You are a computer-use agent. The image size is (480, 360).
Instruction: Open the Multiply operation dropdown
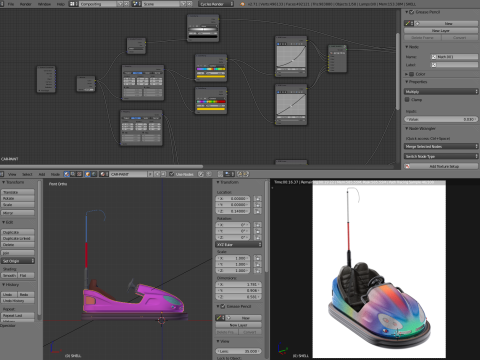441,91
